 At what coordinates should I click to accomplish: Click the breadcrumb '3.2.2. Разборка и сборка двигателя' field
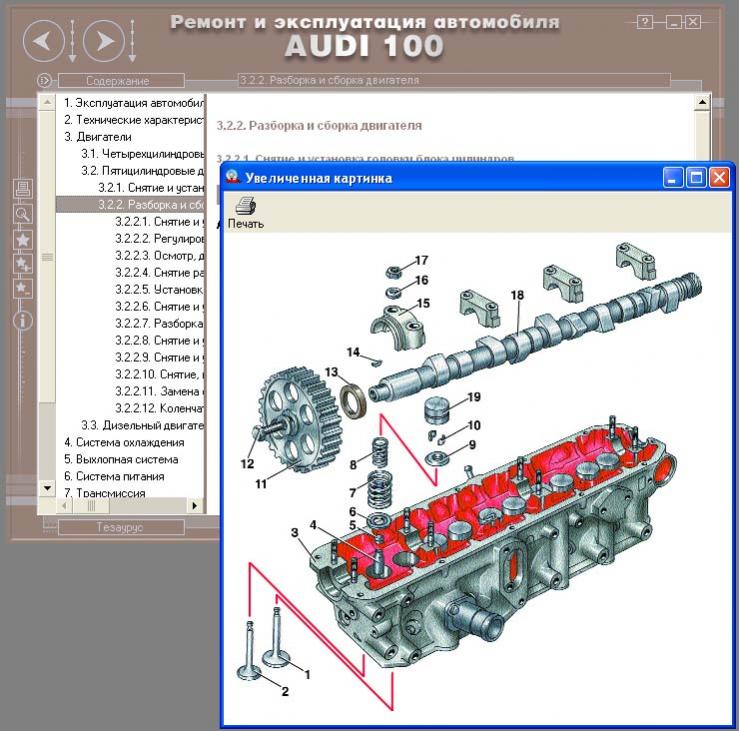(x=454, y=80)
